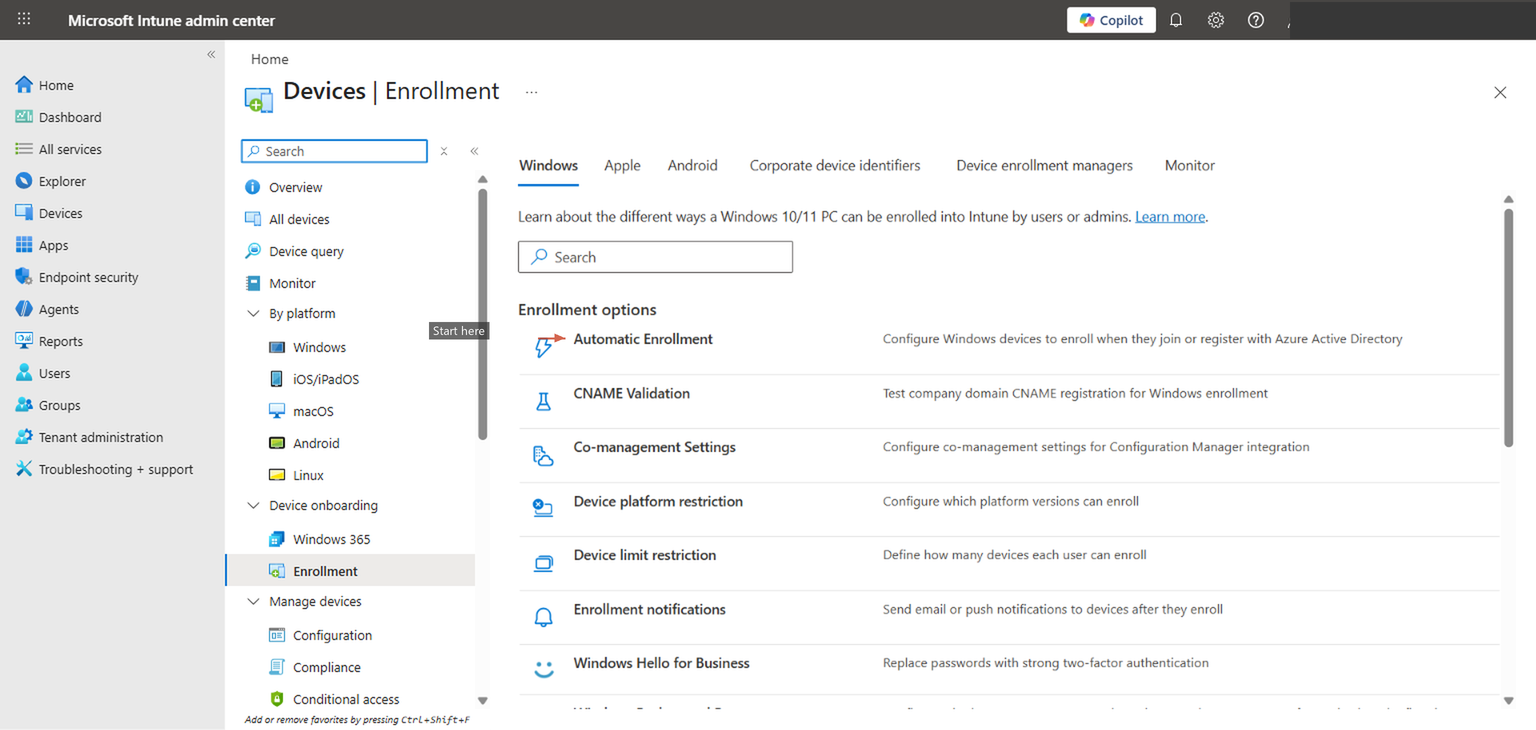Open the notifications bell
Screen dimensions: 1536x730
click(x=1175, y=19)
